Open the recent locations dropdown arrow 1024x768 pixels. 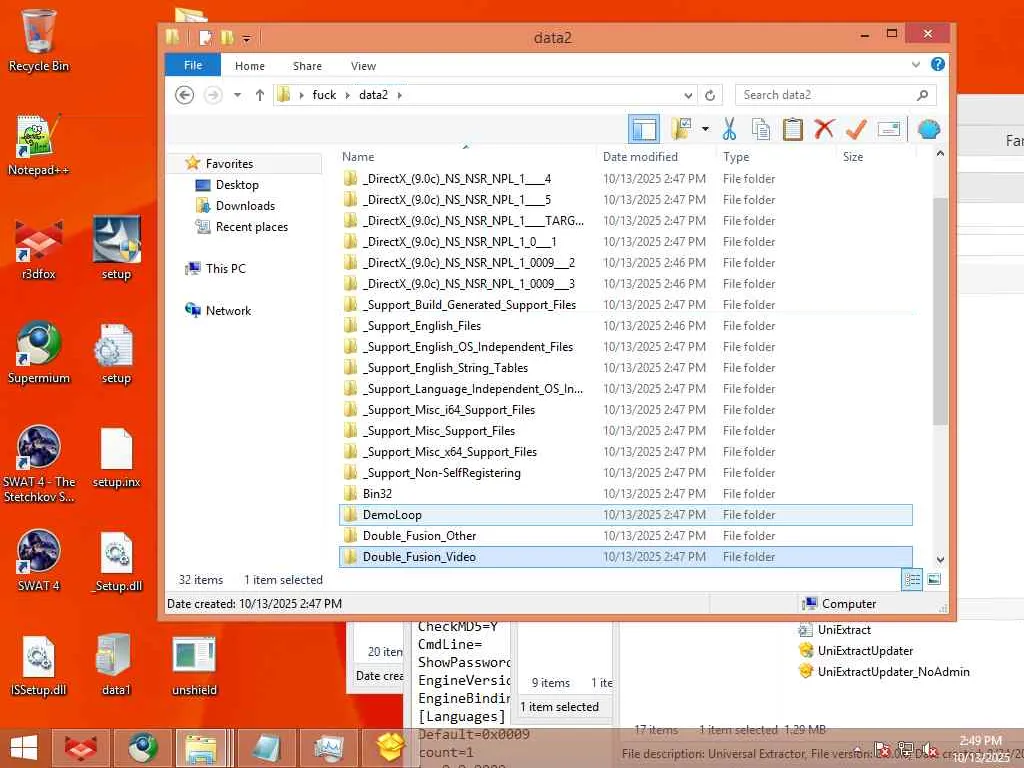coord(237,95)
